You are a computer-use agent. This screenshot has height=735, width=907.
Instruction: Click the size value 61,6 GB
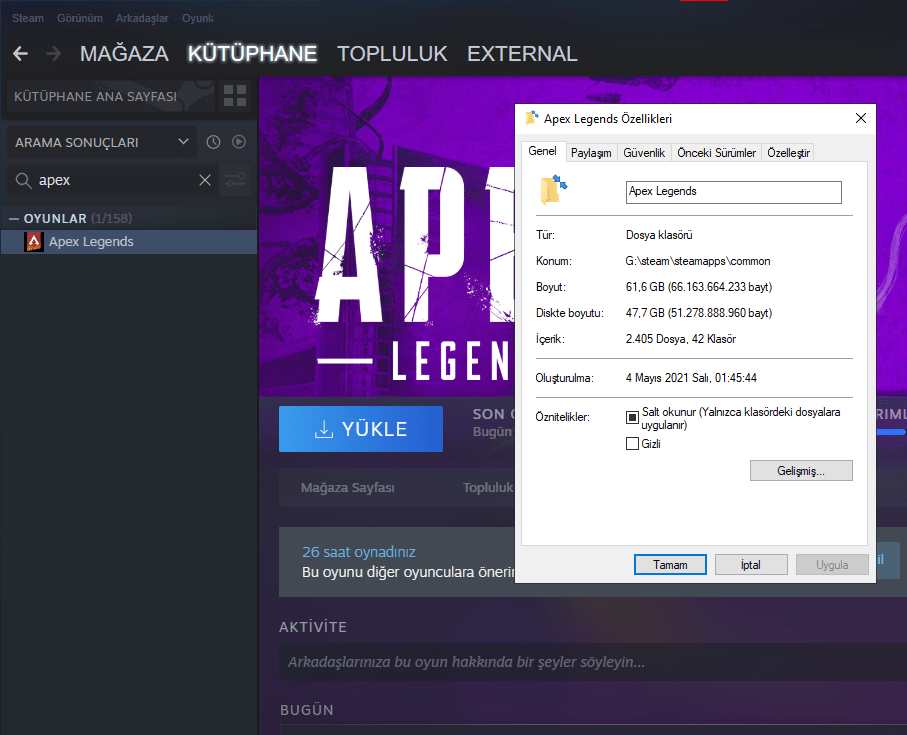[699, 287]
